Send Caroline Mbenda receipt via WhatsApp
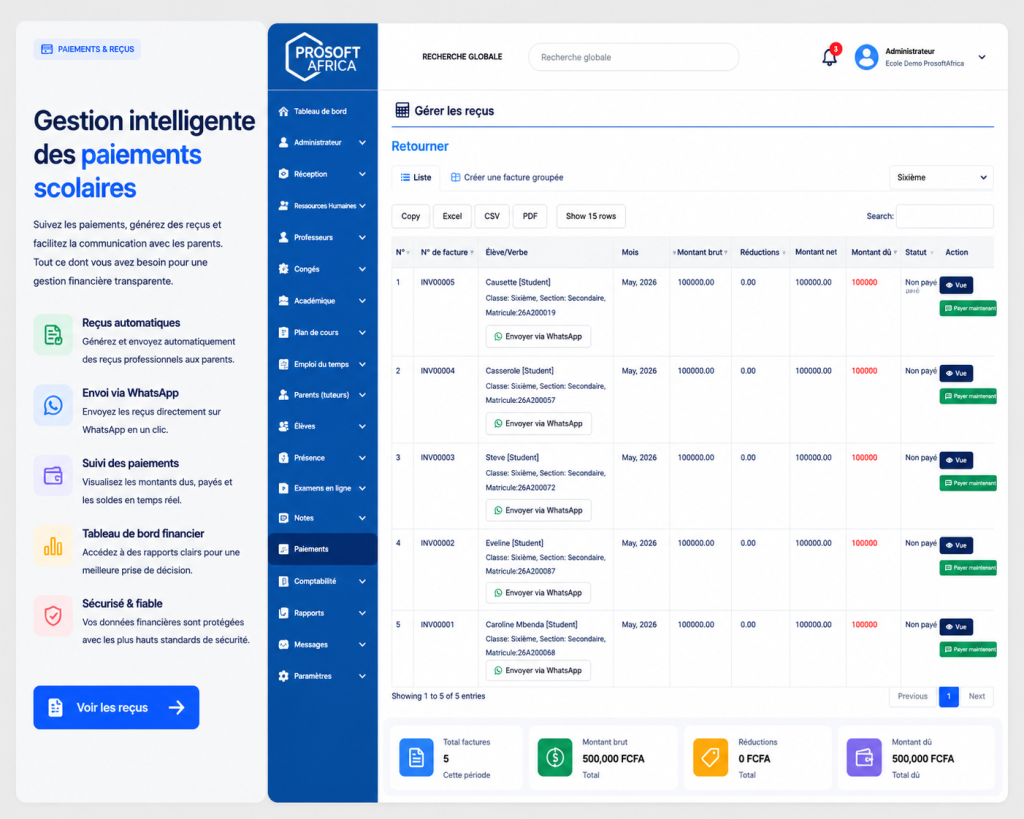 point(538,670)
